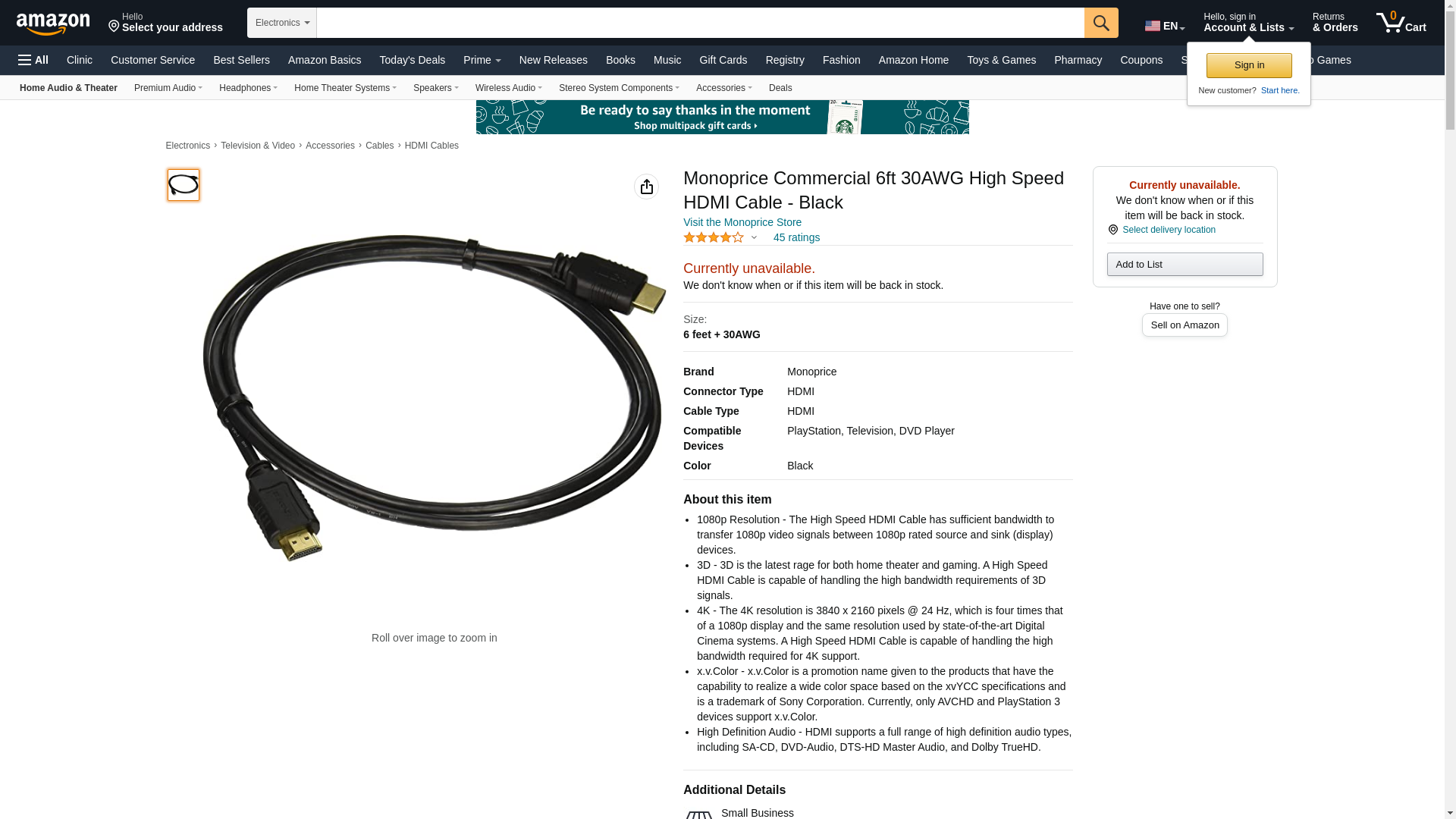The width and height of the screenshot is (1456, 819).
Task: Visit the Monoprice Store link
Action: pyautogui.click(x=742, y=222)
